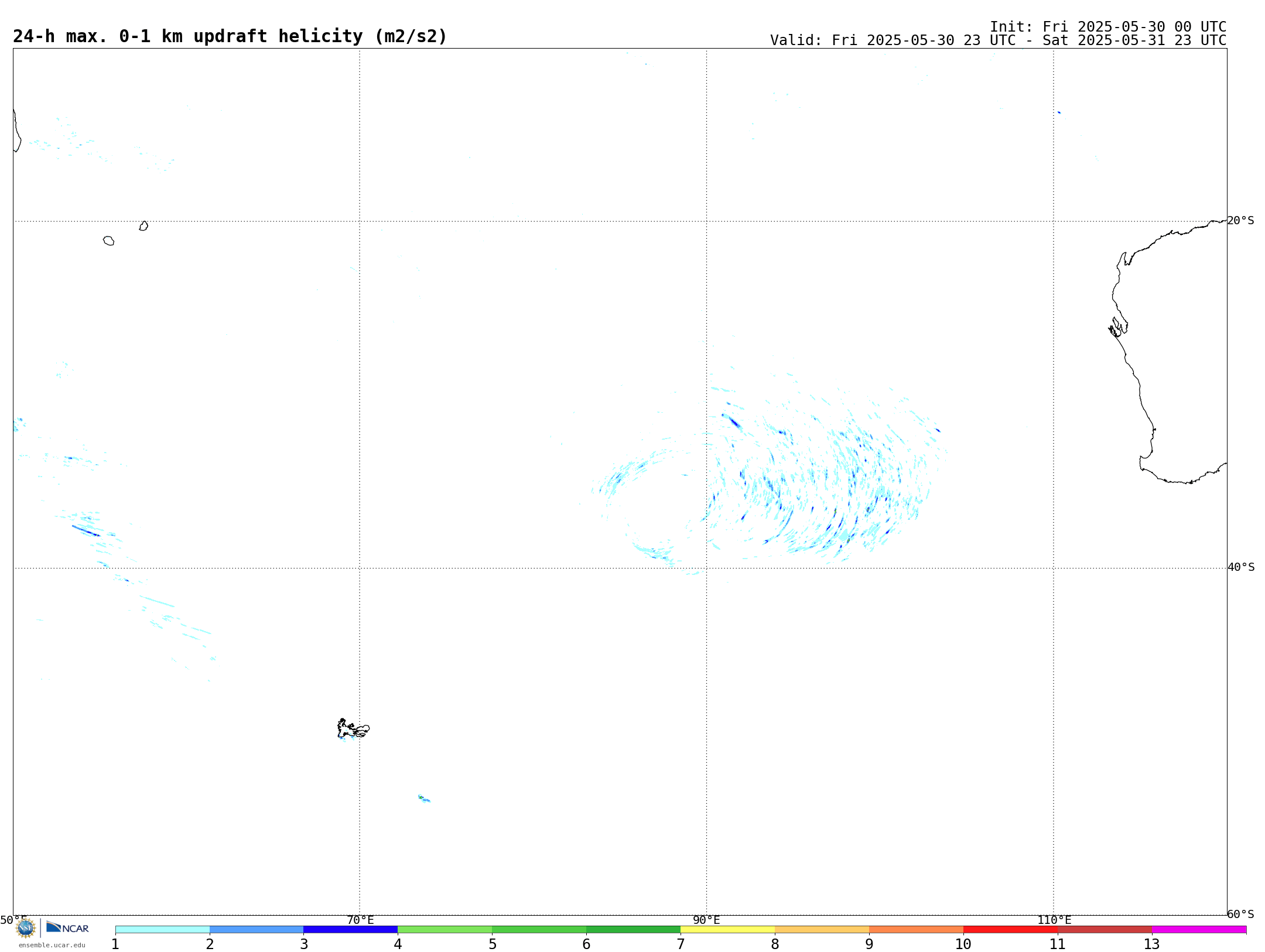Click the colorbar tick label 7
Screen dimensions: 1265x952
tap(681, 944)
